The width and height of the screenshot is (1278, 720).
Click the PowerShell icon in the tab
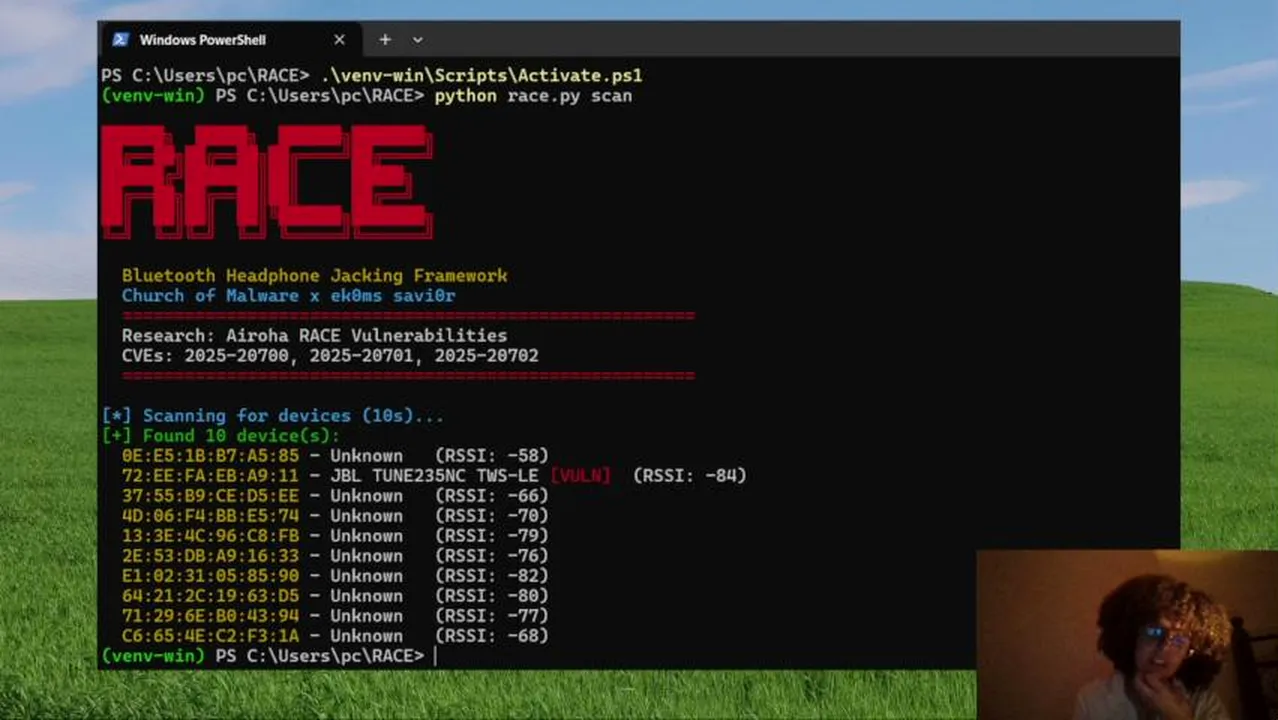120,40
